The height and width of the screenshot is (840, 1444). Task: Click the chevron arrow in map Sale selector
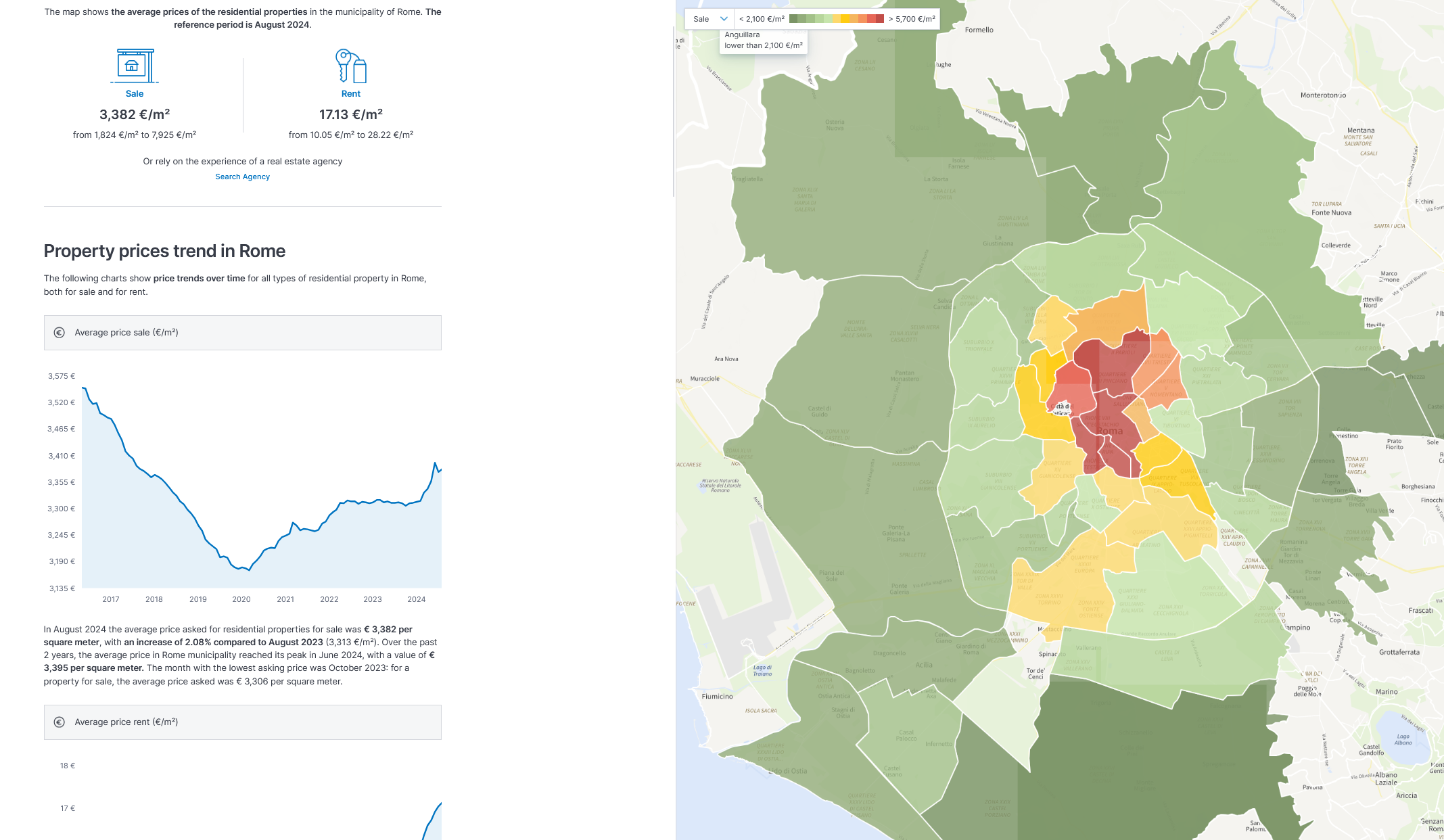(x=724, y=19)
